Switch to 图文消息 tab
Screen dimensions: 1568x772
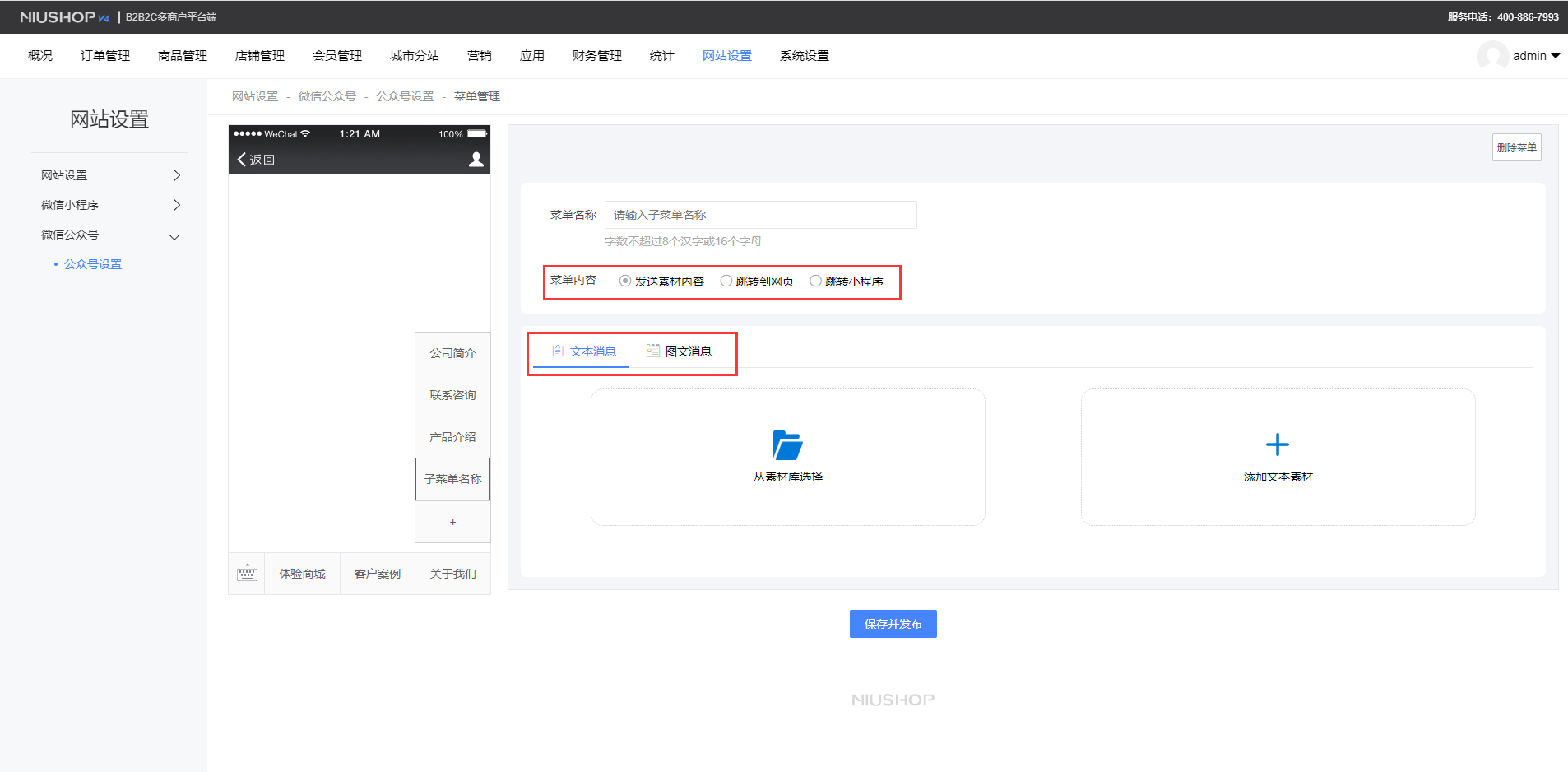click(679, 351)
